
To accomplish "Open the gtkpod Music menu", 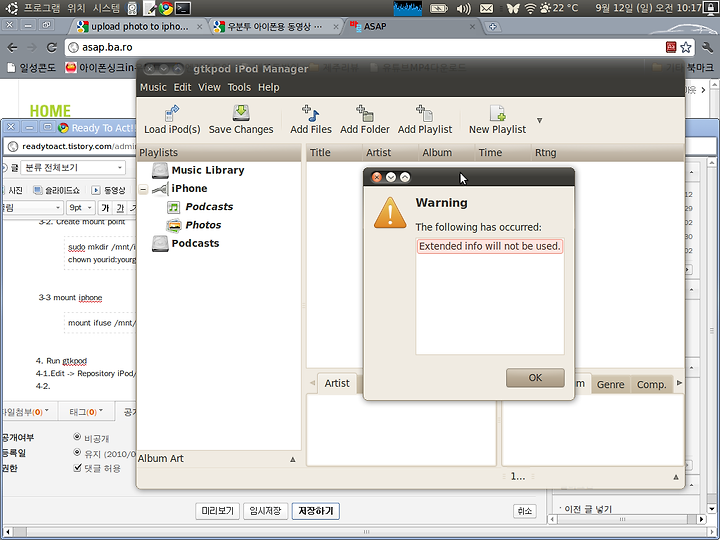I will point(153,87).
